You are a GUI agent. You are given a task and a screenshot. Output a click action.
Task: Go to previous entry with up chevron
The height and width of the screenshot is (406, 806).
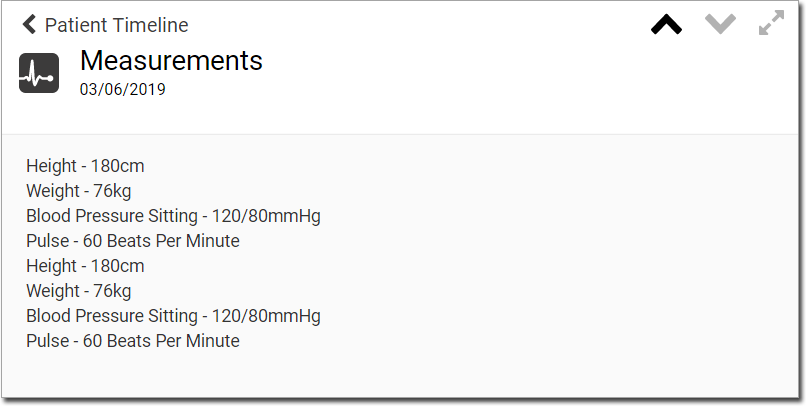(x=666, y=24)
